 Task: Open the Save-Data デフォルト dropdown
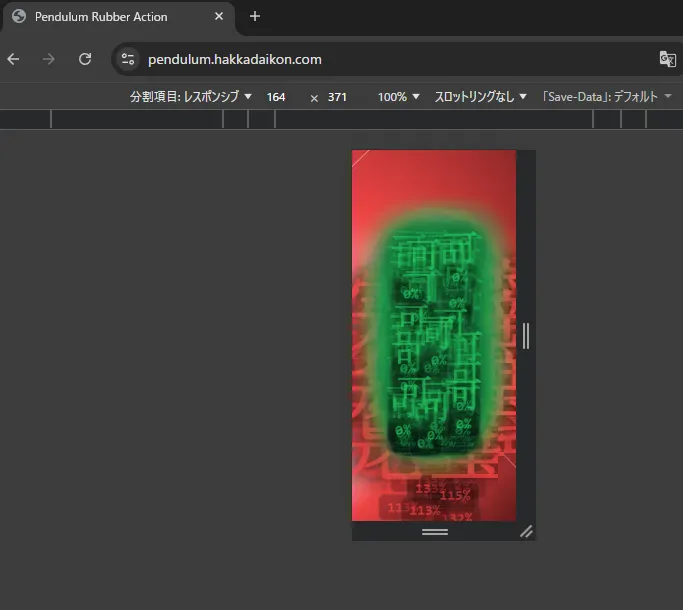pos(606,97)
